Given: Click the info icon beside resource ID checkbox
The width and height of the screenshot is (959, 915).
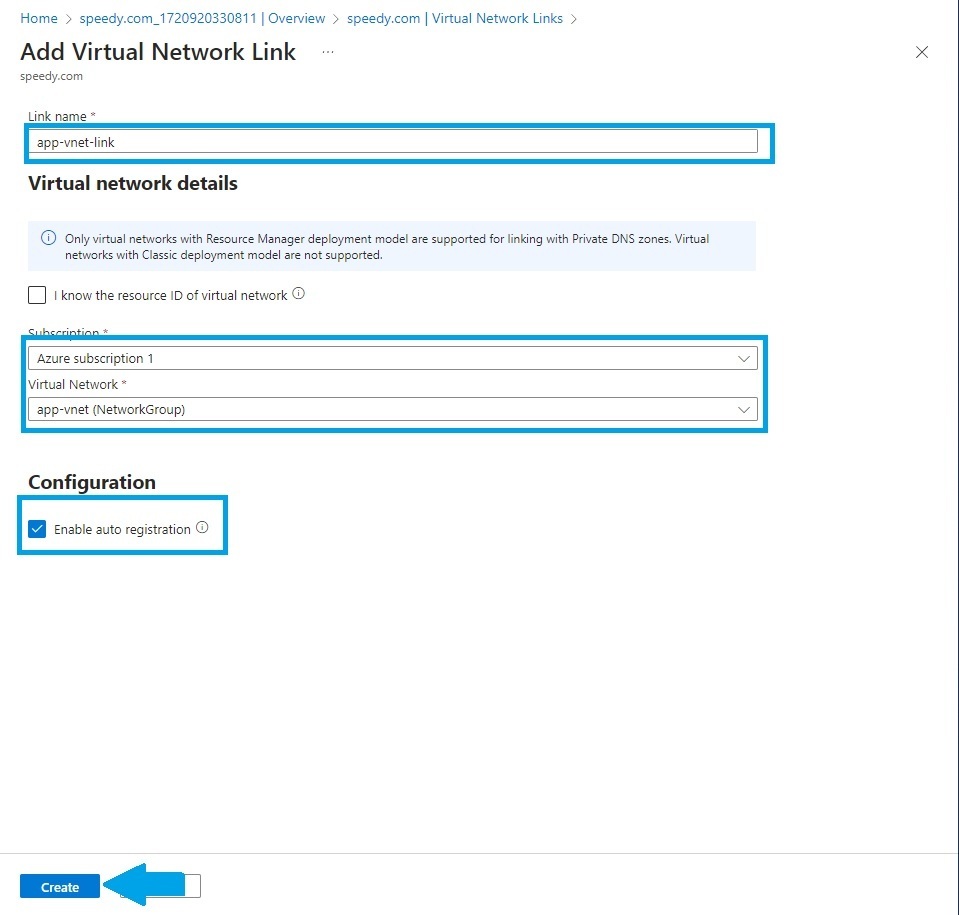Looking at the screenshot, I should (x=299, y=293).
